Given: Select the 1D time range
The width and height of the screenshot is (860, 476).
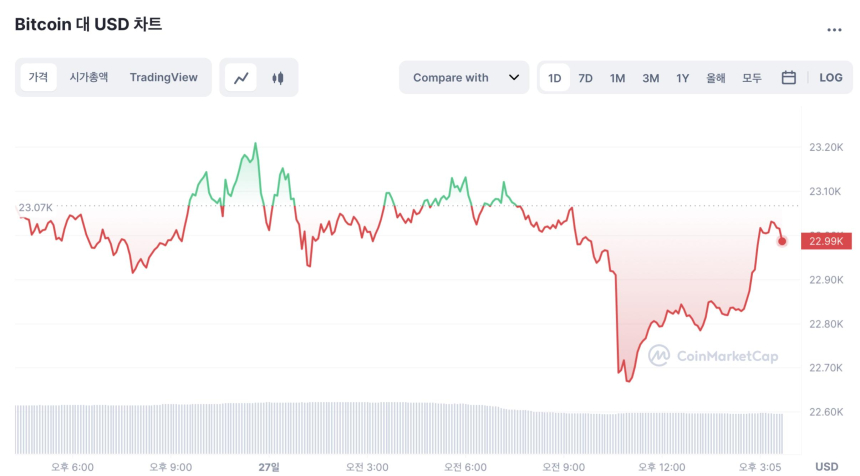Looking at the screenshot, I should [x=554, y=77].
